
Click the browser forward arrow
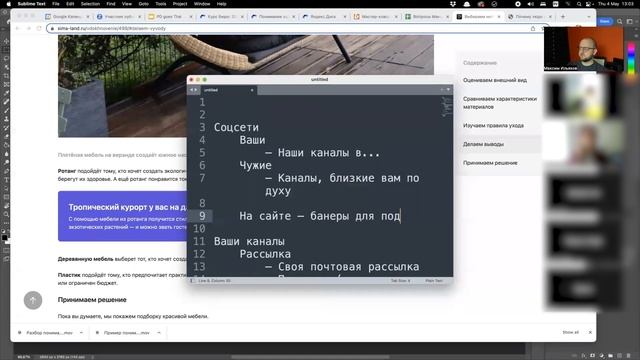[x=28, y=28]
